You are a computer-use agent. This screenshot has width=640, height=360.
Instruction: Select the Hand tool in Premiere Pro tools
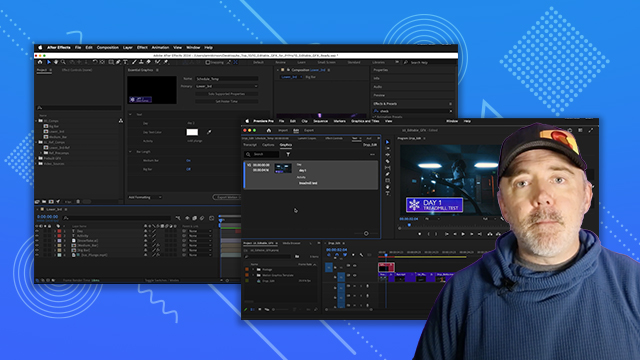point(387,187)
